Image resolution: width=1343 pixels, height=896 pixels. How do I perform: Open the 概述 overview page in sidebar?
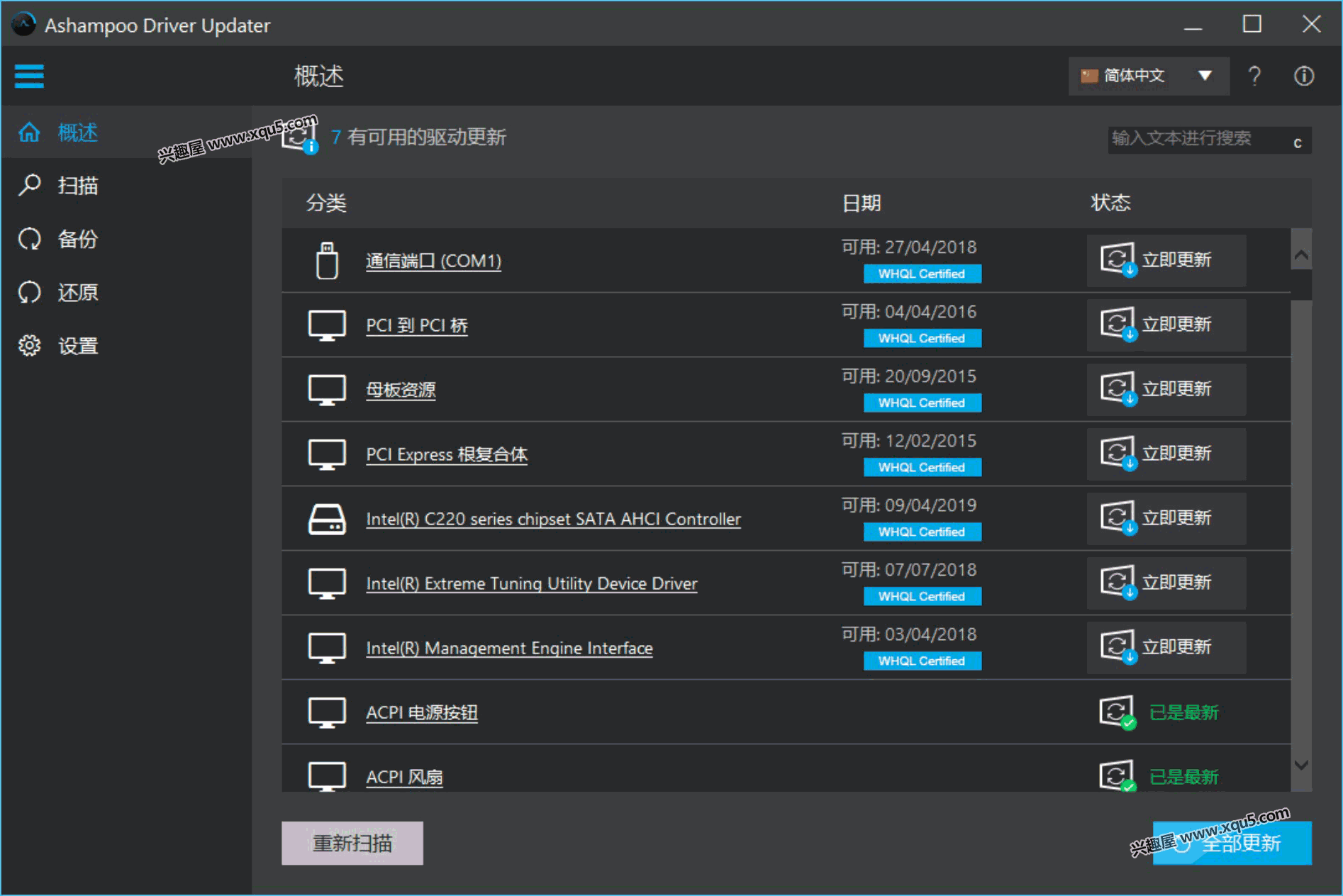coord(126,133)
